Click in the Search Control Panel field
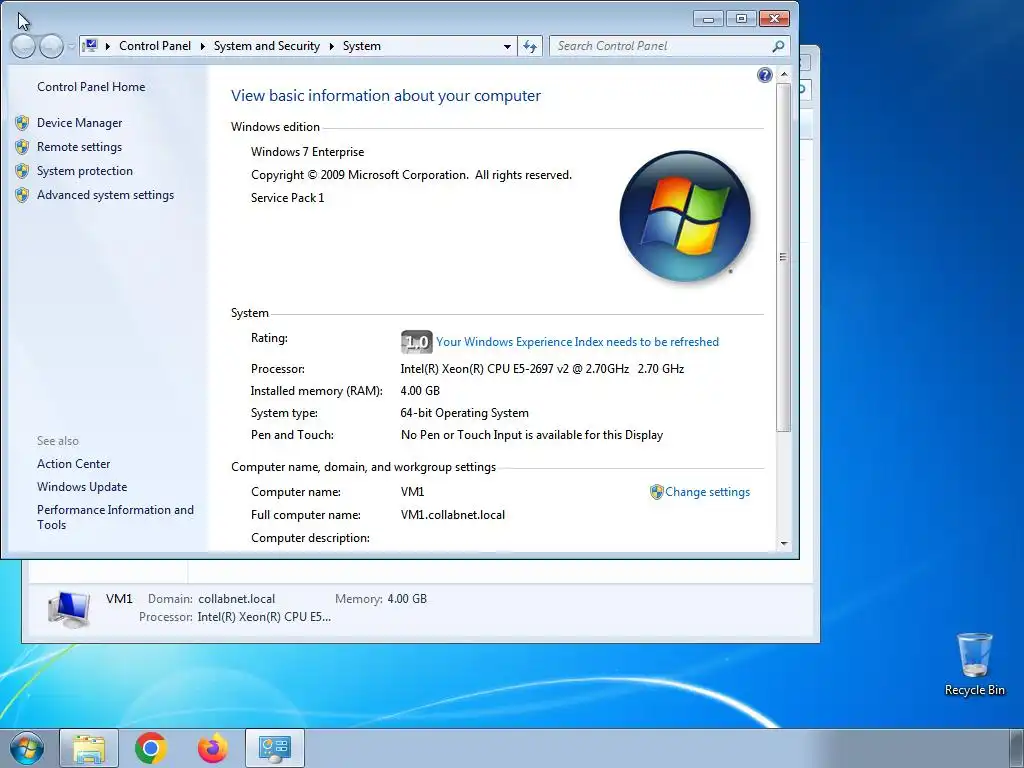The width and height of the screenshot is (1024, 768). click(660, 46)
